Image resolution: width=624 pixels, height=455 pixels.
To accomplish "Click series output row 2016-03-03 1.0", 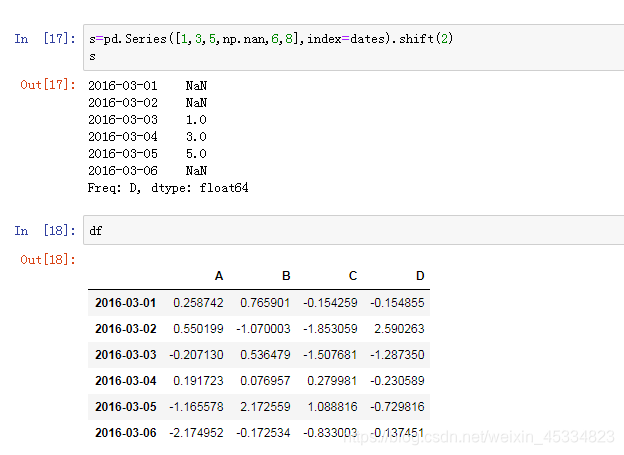I will [x=148, y=120].
